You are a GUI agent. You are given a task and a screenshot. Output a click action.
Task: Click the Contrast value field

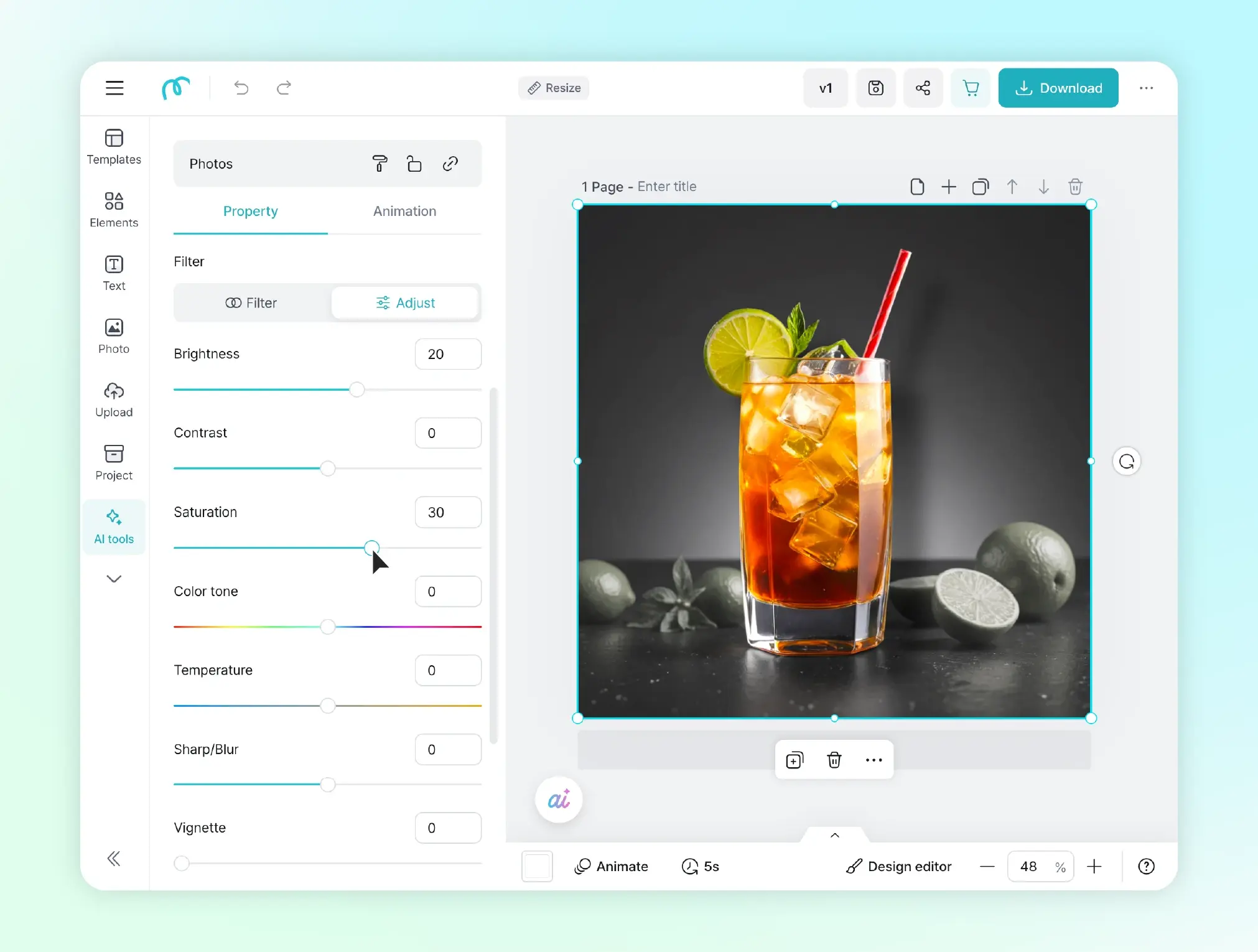[448, 433]
